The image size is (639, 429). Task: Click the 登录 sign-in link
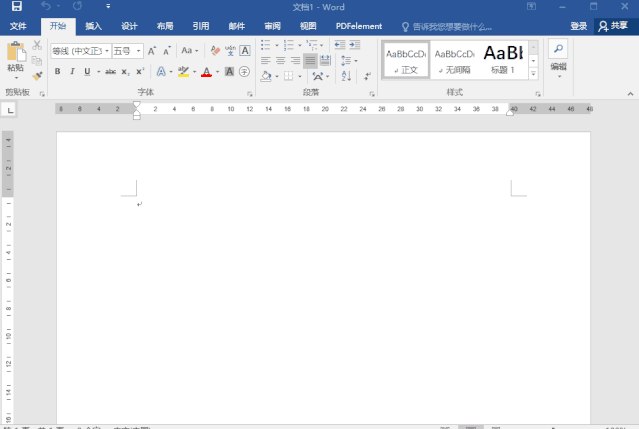click(x=578, y=26)
